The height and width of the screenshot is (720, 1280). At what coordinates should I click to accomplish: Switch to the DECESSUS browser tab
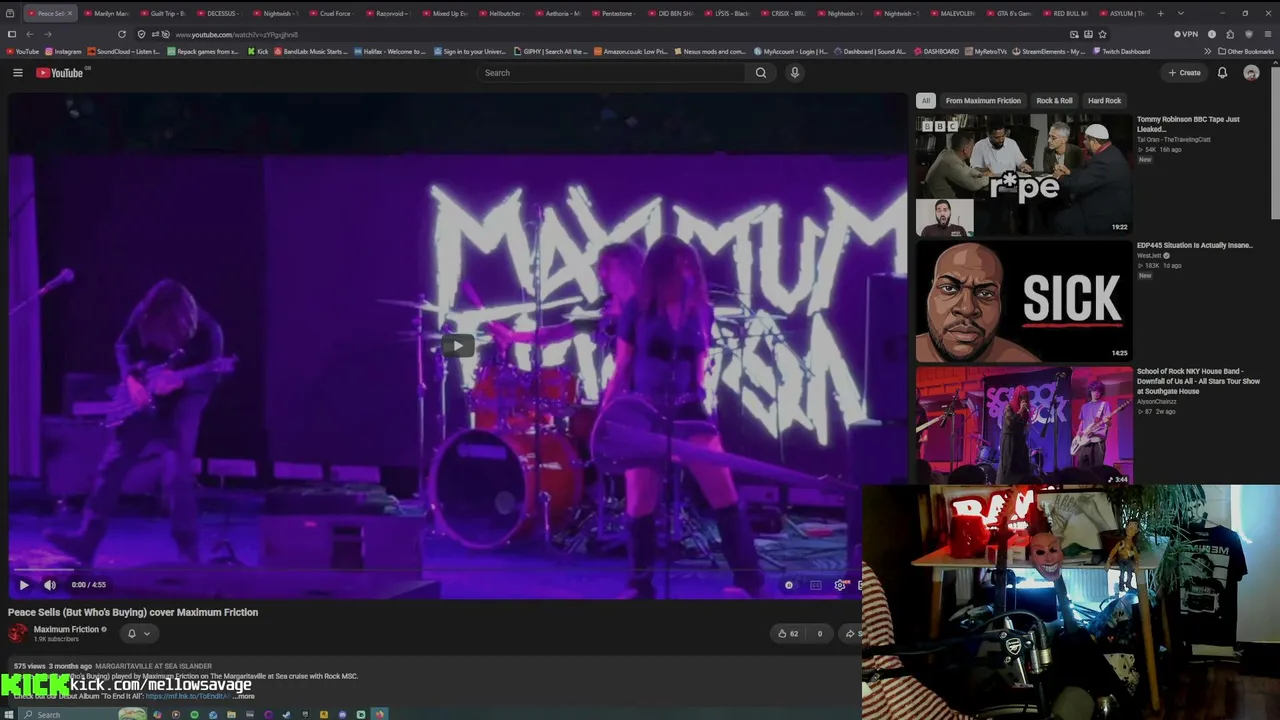220,13
